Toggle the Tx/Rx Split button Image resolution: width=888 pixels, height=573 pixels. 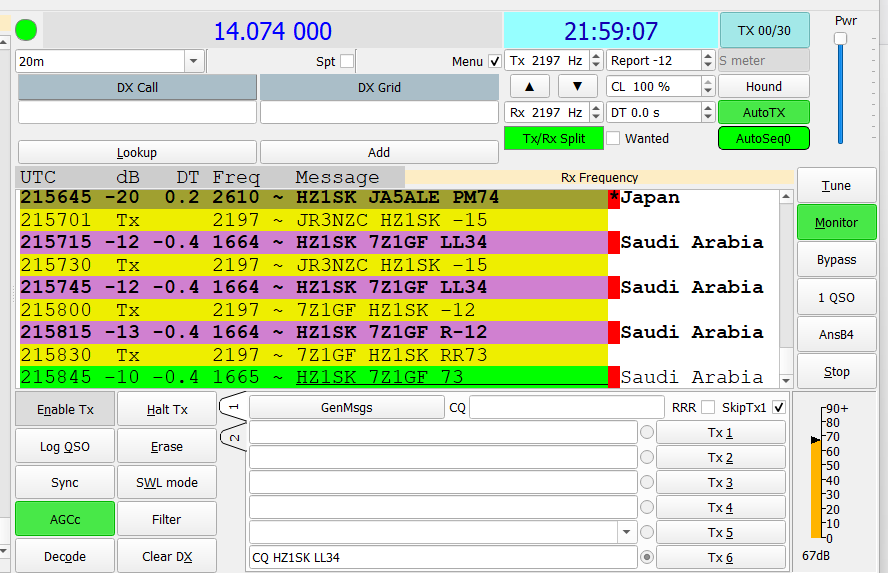(553, 138)
